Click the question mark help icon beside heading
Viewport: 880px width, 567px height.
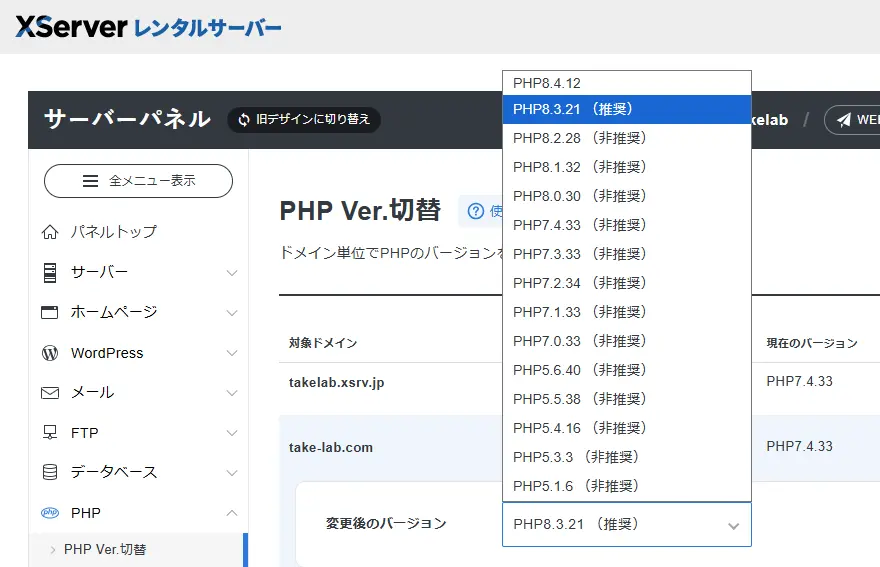coord(476,211)
